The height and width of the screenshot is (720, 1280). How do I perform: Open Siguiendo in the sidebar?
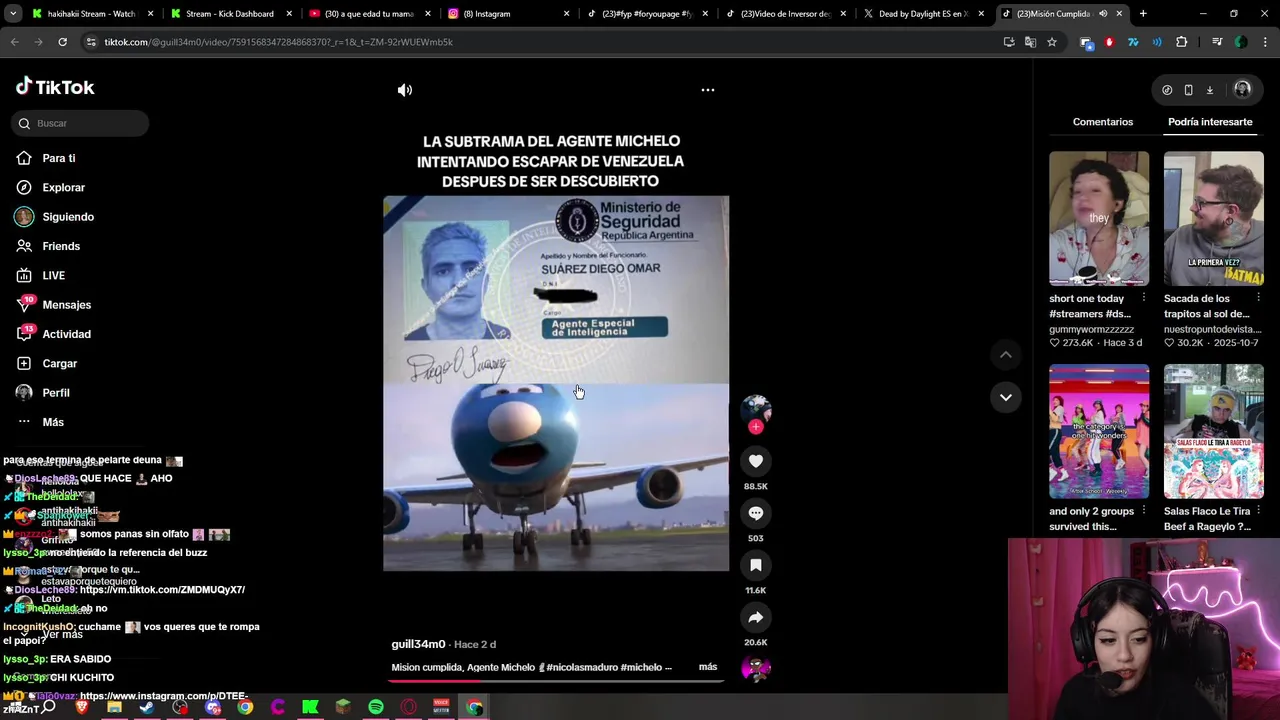coord(68,217)
